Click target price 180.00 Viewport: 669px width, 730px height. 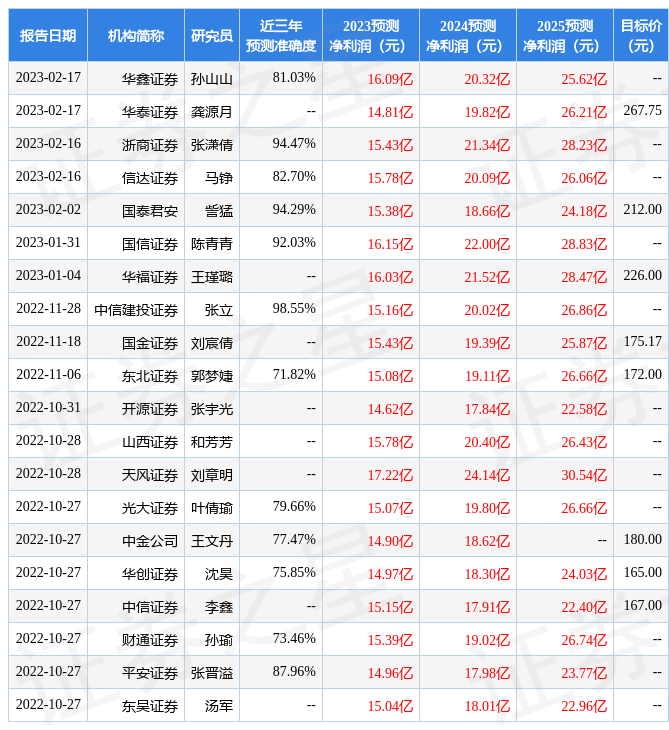pos(642,540)
